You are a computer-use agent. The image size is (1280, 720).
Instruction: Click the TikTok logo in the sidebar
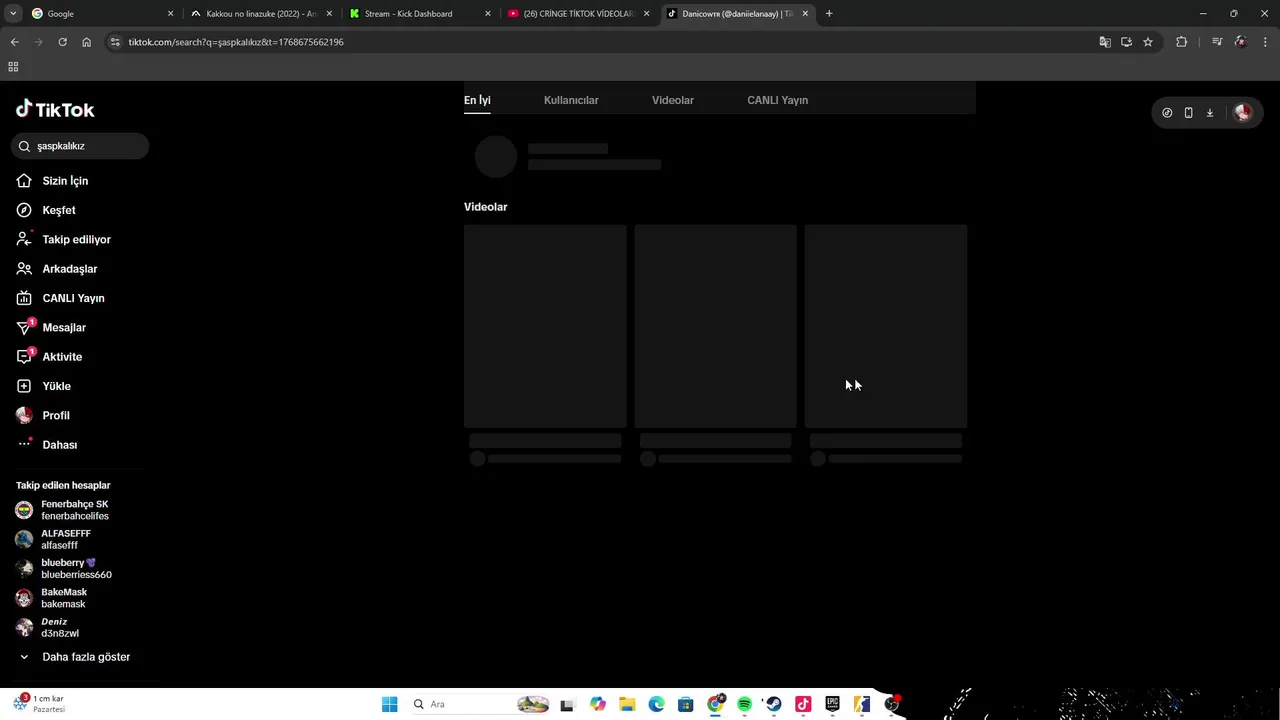coord(55,110)
